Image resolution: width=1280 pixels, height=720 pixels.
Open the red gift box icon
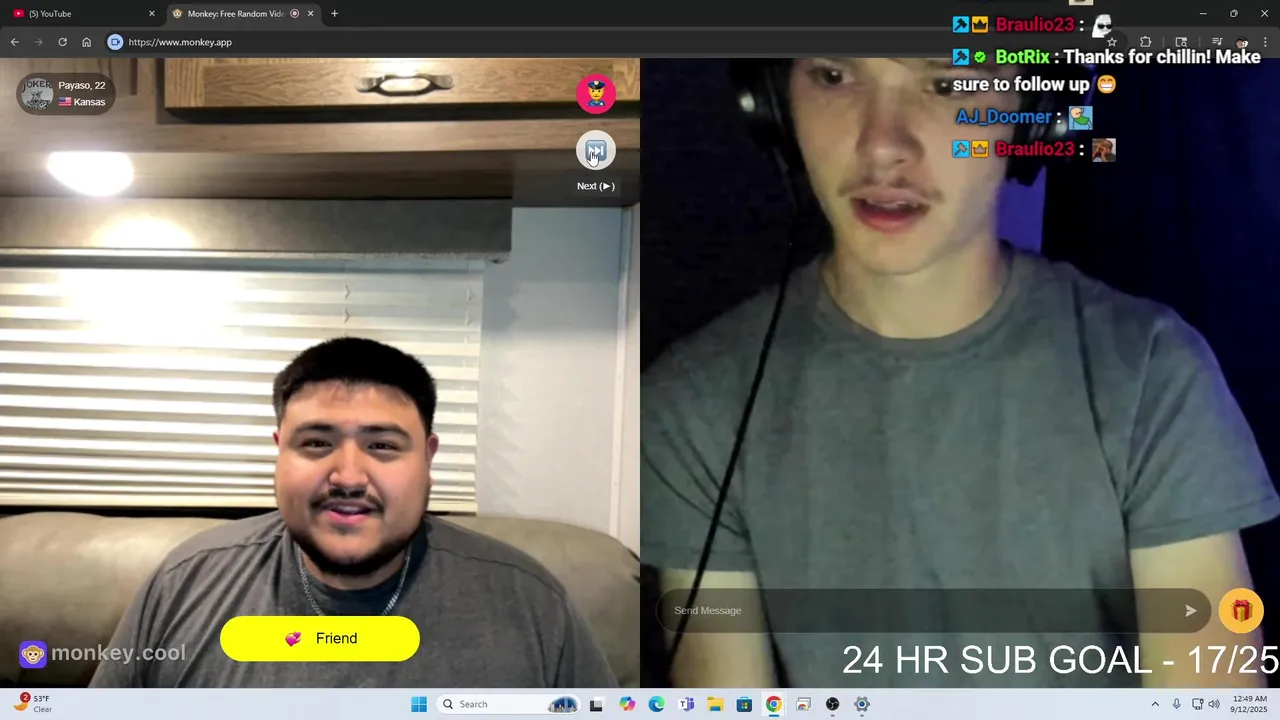point(1241,611)
